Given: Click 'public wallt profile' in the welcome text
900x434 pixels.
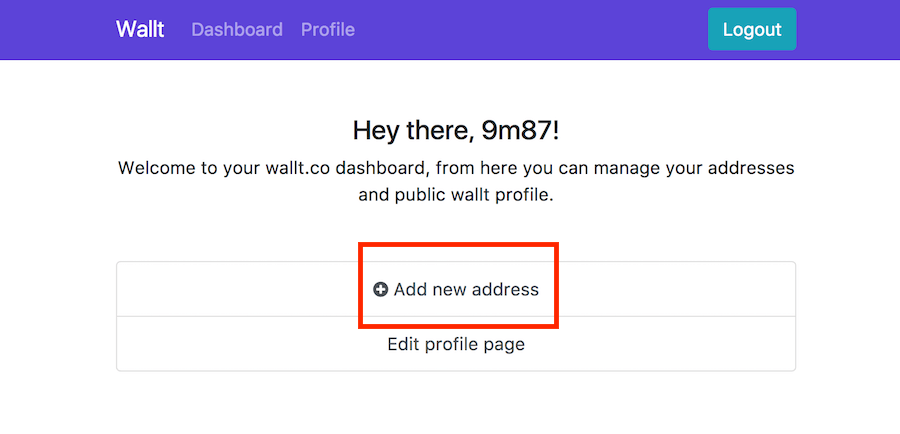Looking at the screenshot, I should [473, 194].
